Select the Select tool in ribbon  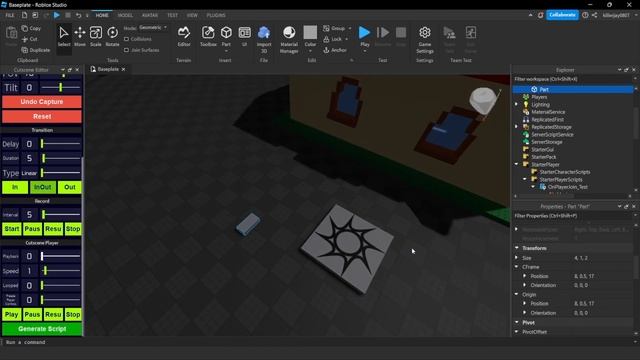pos(64,37)
